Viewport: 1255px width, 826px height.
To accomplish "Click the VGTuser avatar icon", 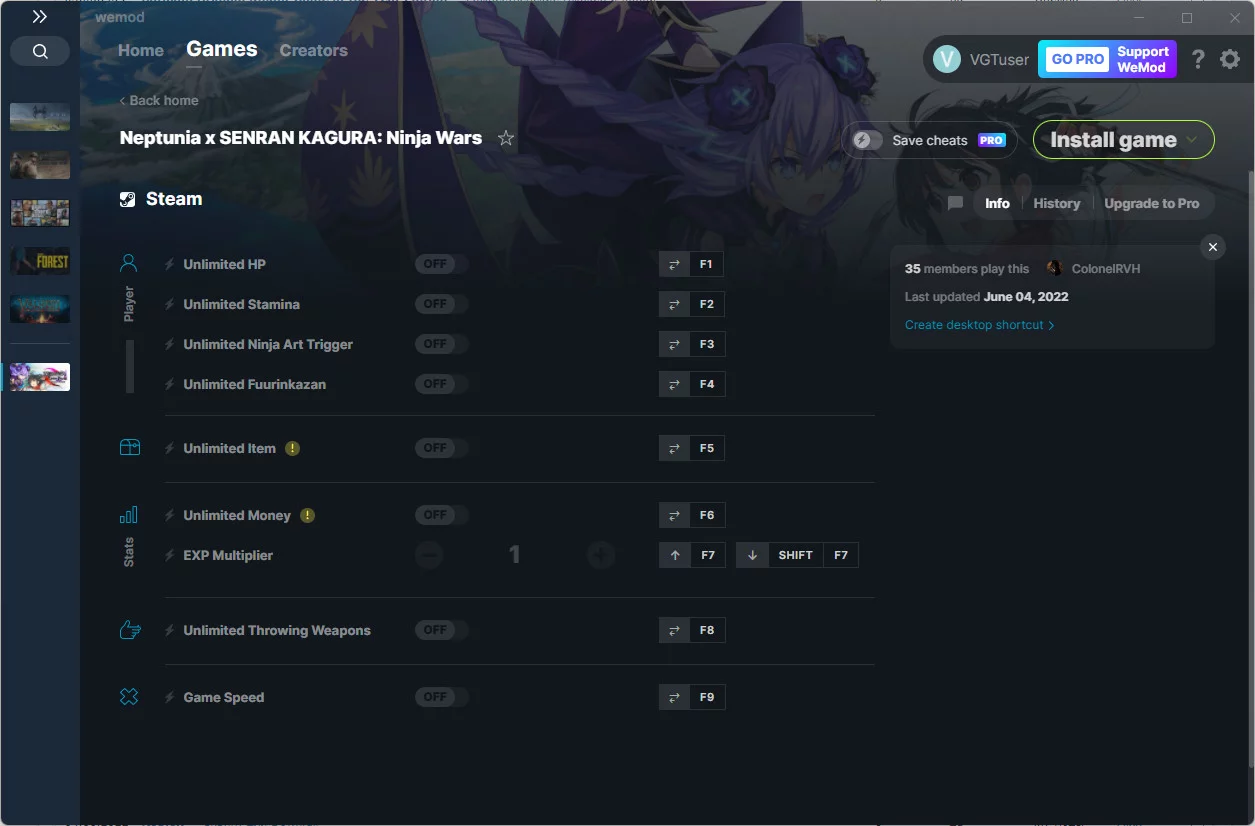I will pyautogui.click(x=947, y=59).
